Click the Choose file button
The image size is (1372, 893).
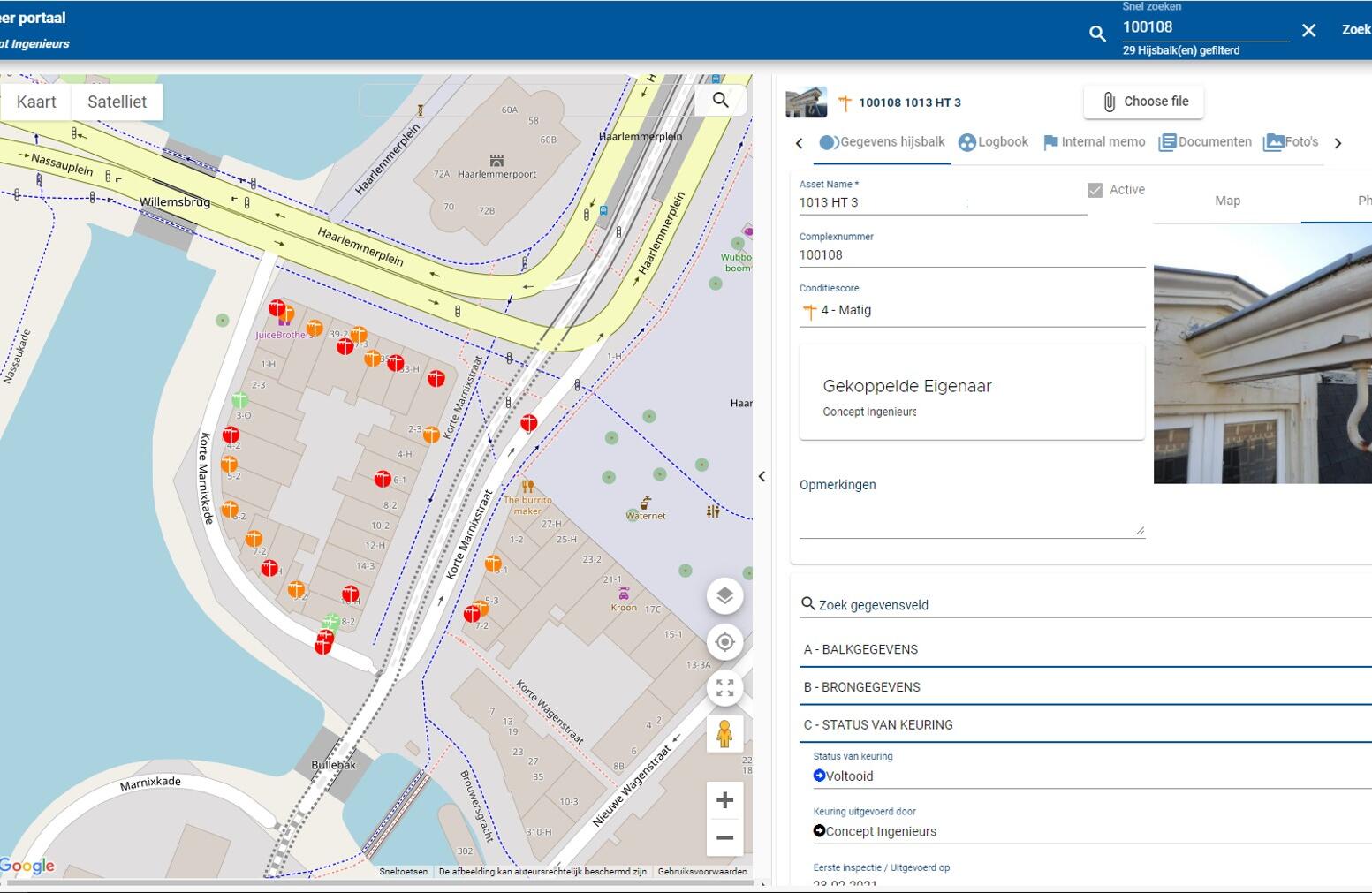click(1144, 102)
